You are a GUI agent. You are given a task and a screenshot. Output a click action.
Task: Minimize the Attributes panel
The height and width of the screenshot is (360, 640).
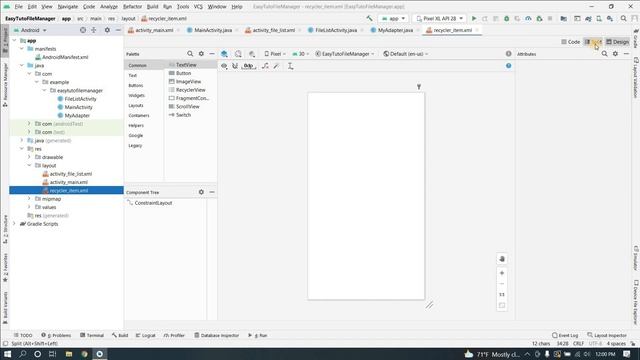pyautogui.click(x=627, y=53)
